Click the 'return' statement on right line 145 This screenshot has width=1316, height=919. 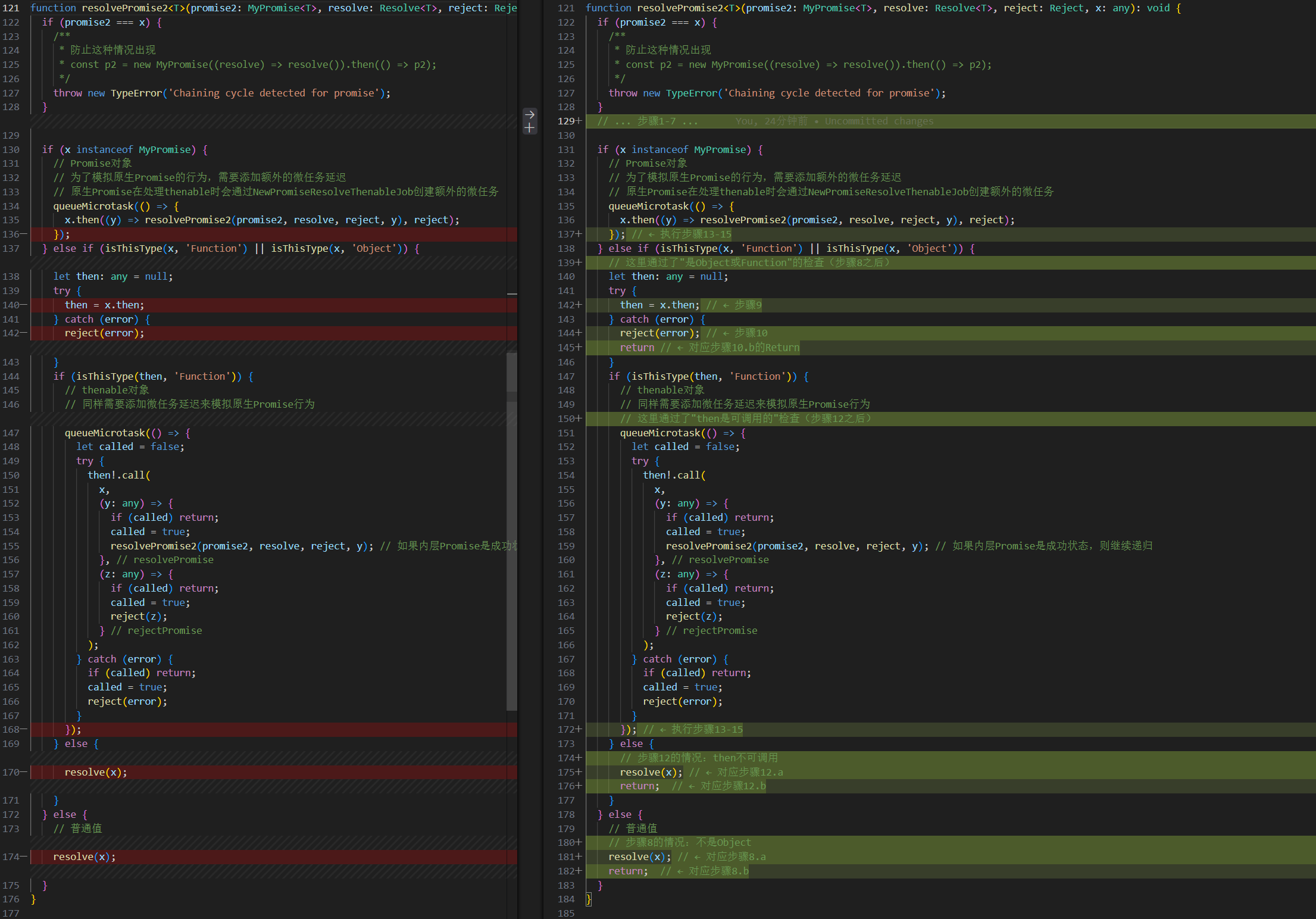[636, 348]
